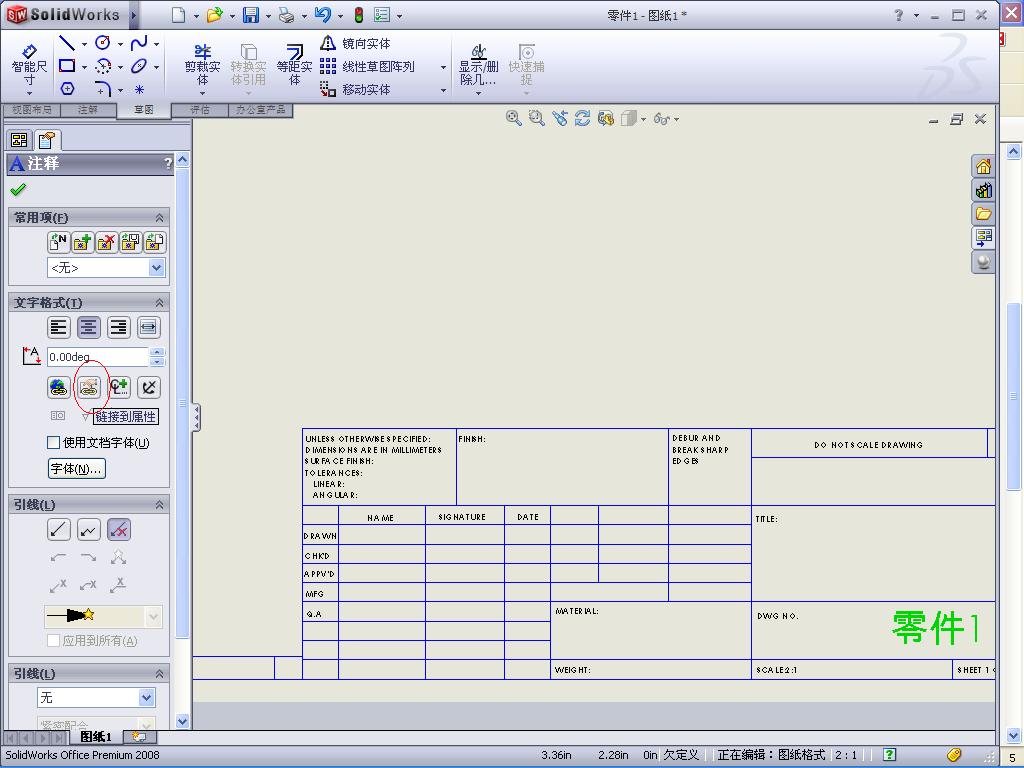Open the 移动实体 dropdown arrow

[443, 90]
